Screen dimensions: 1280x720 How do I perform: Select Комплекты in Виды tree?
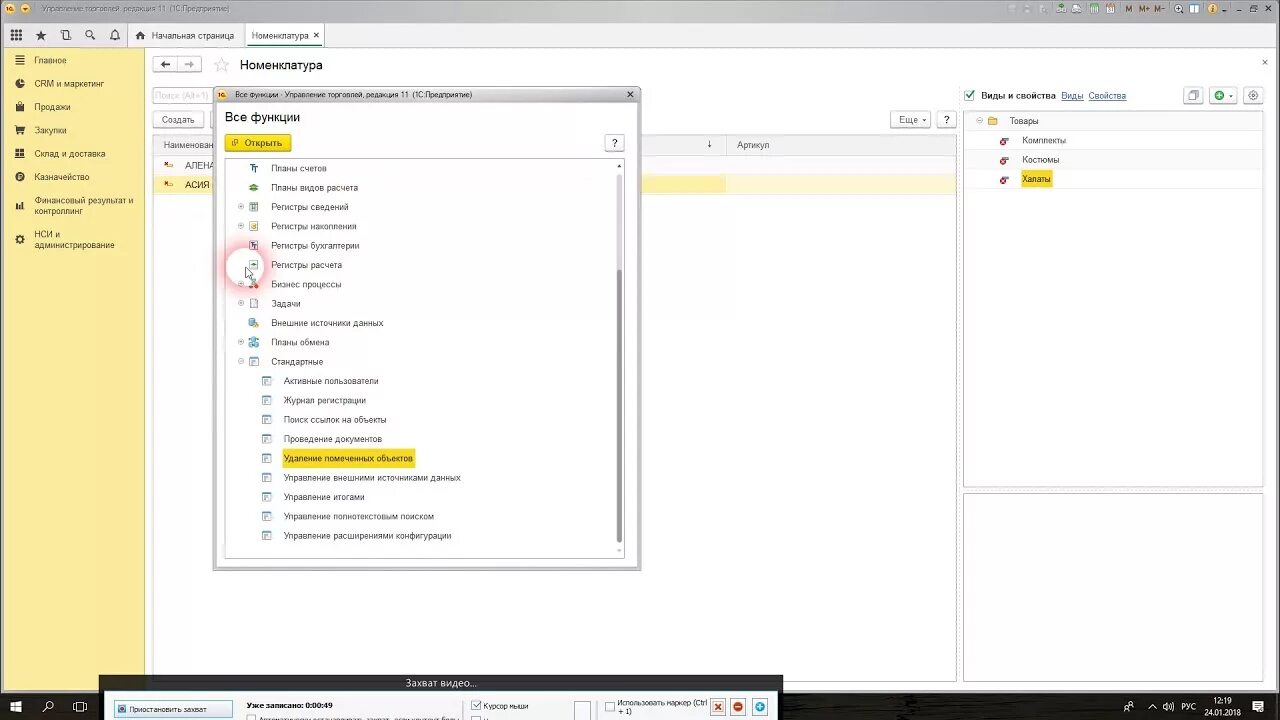pyautogui.click(x=1044, y=141)
